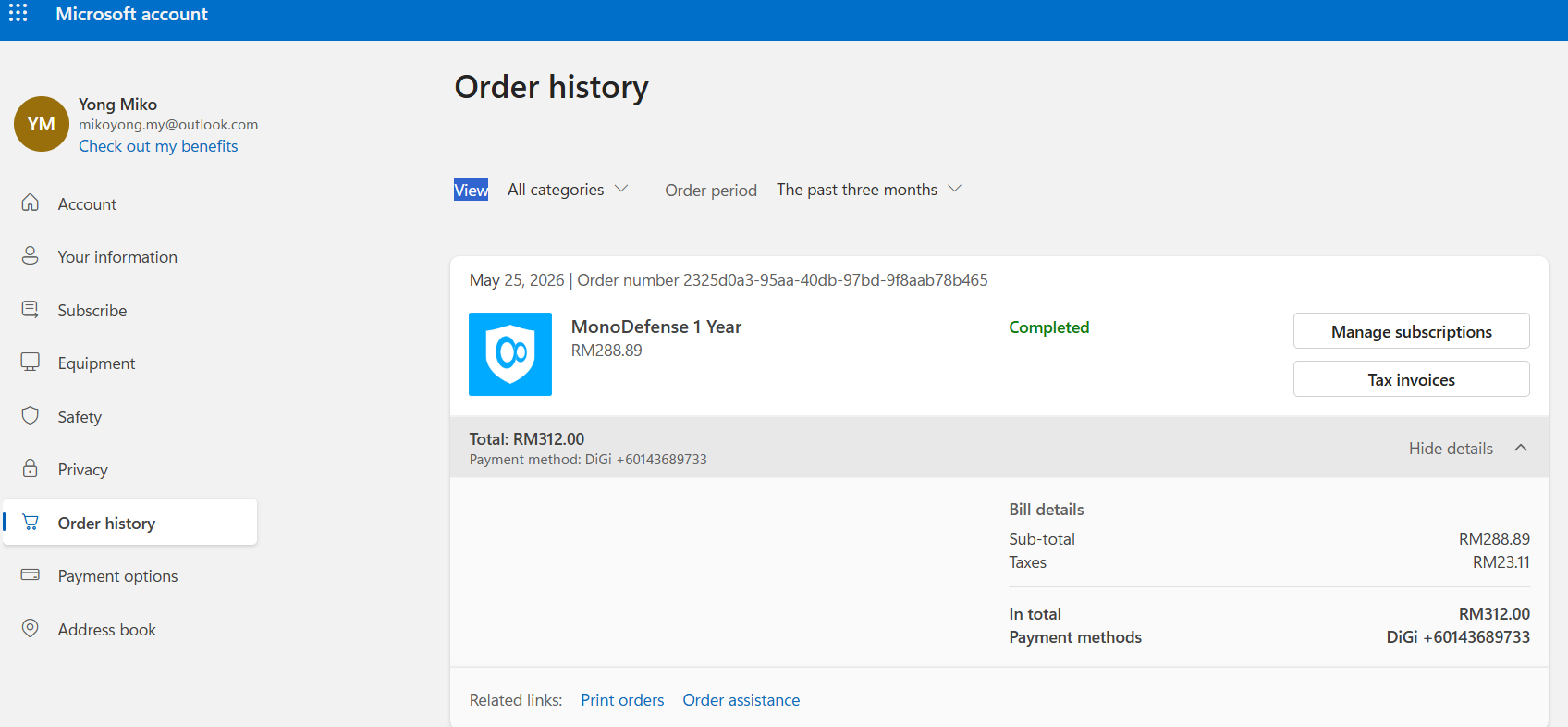The height and width of the screenshot is (727, 1568).
Task: Open the MonoDefense product thumbnail
Action: pyautogui.click(x=510, y=354)
